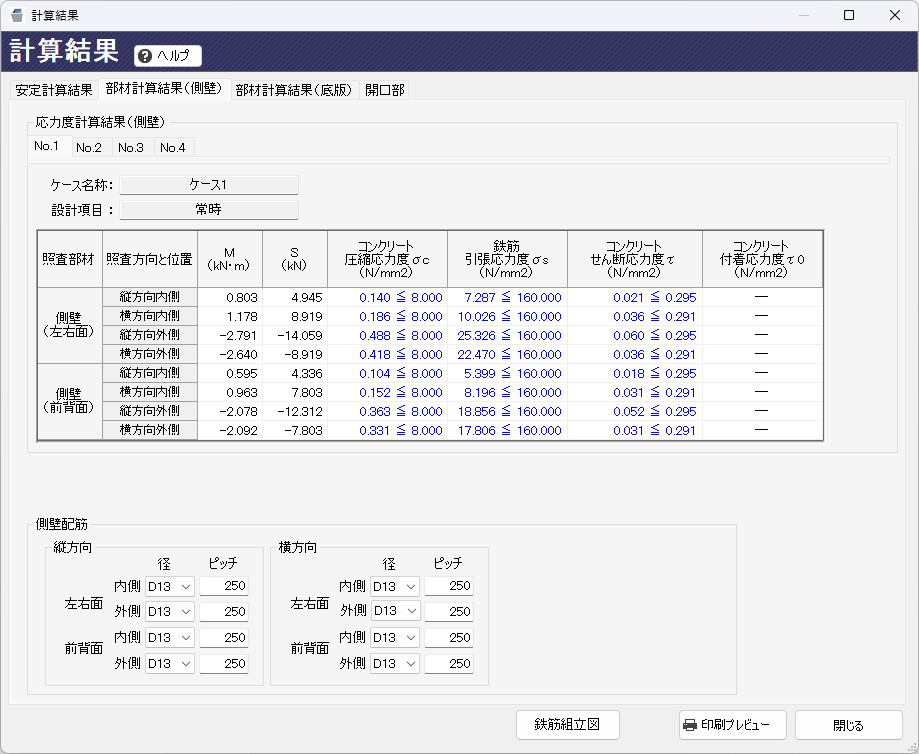Click the M (kN·m) column header
The height and width of the screenshot is (754, 919).
click(230, 259)
